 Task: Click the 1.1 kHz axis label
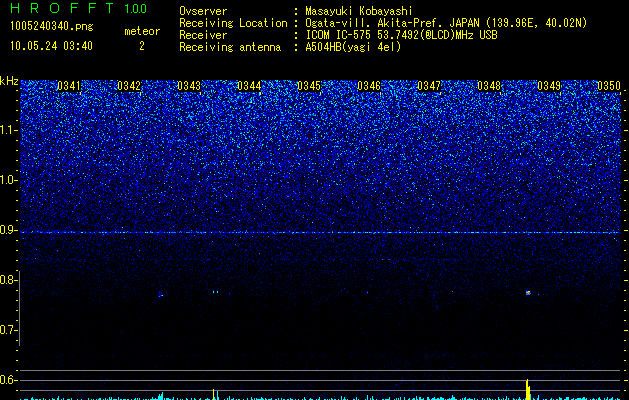coord(9,130)
